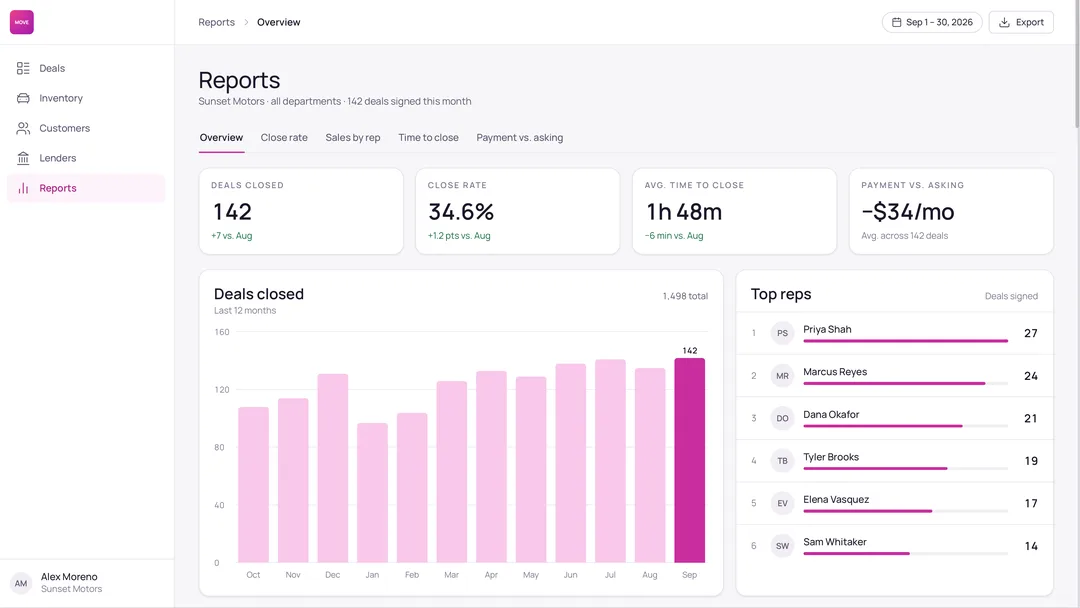Click the Jul bar in the chart
Viewport: 1080px width, 608px height.
610,461
